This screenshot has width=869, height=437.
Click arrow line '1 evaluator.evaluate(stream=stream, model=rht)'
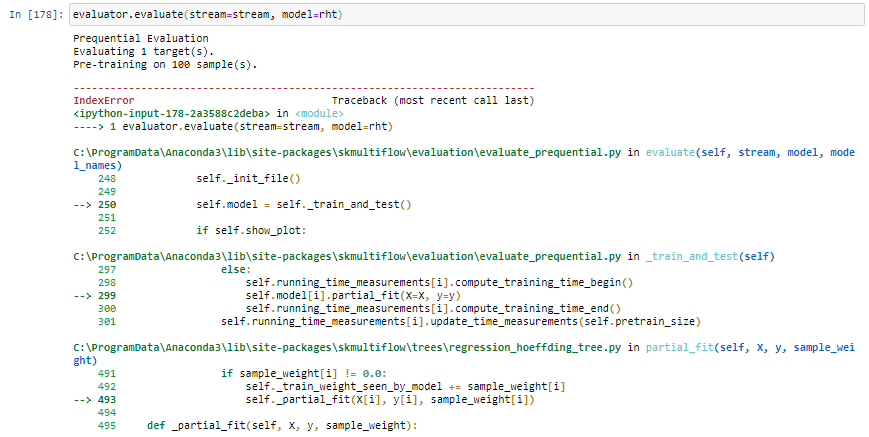click(233, 127)
